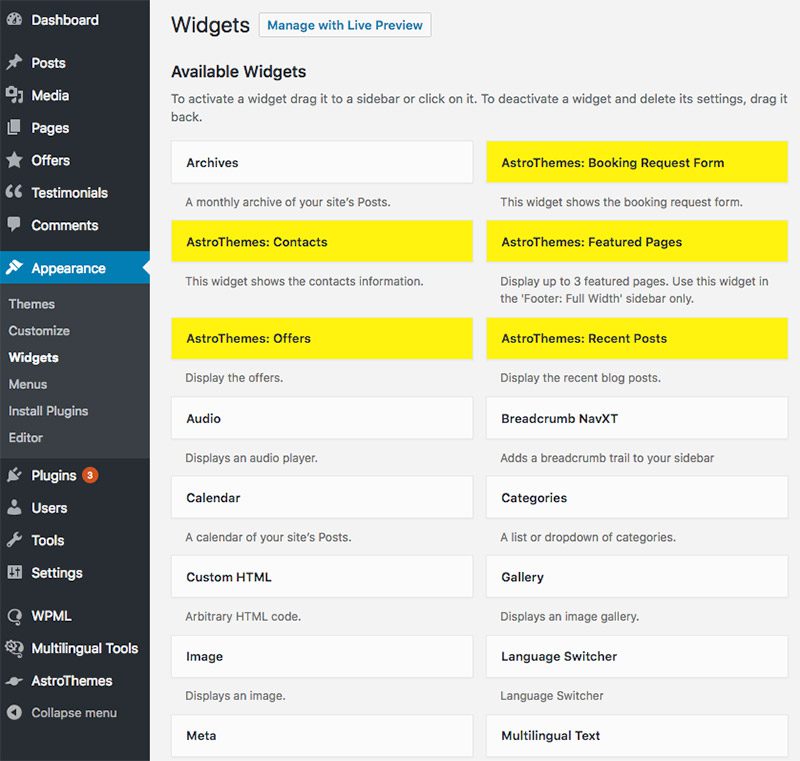This screenshot has height=761, width=800.
Task: Click the WPML icon in sidebar
Action: pos(14,616)
